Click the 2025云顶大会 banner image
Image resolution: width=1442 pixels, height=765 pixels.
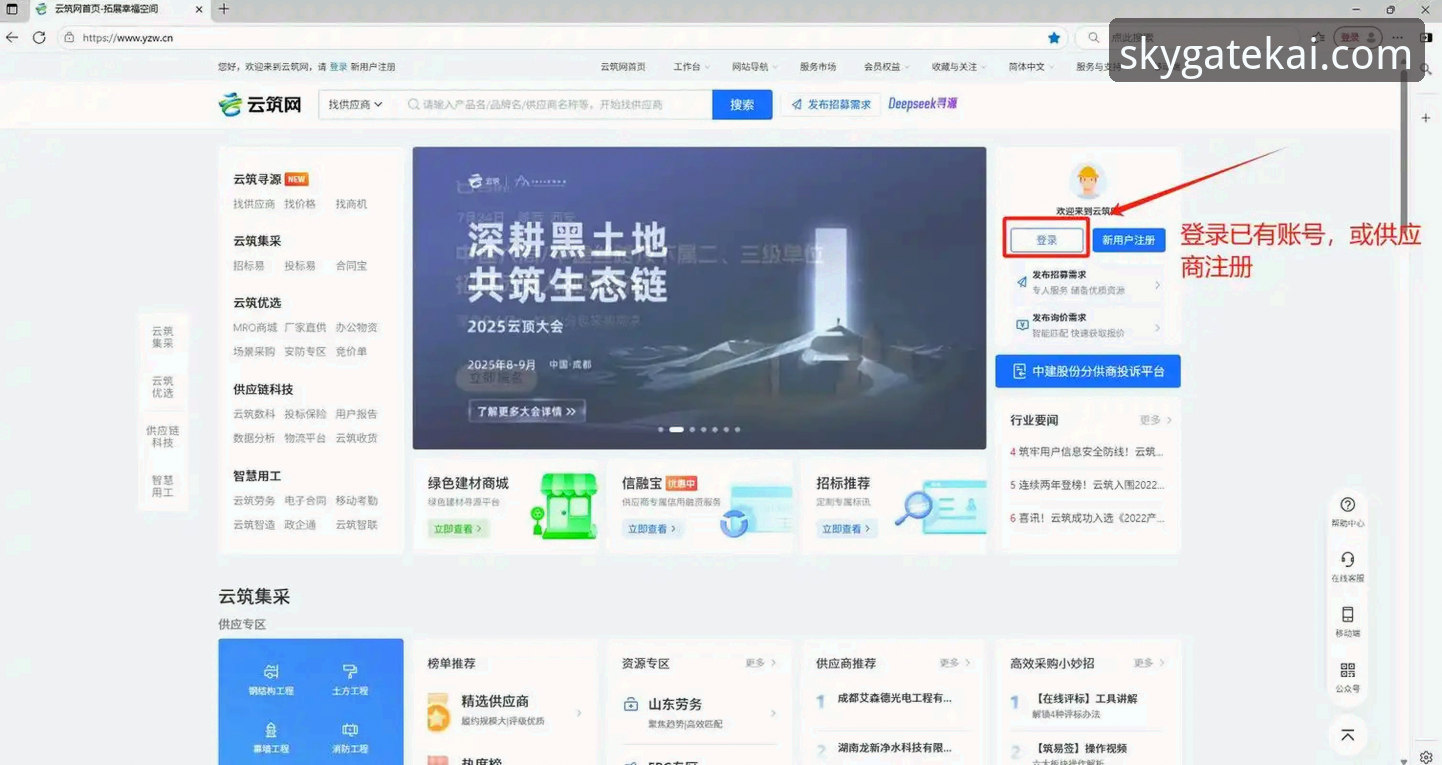(699, 298)
